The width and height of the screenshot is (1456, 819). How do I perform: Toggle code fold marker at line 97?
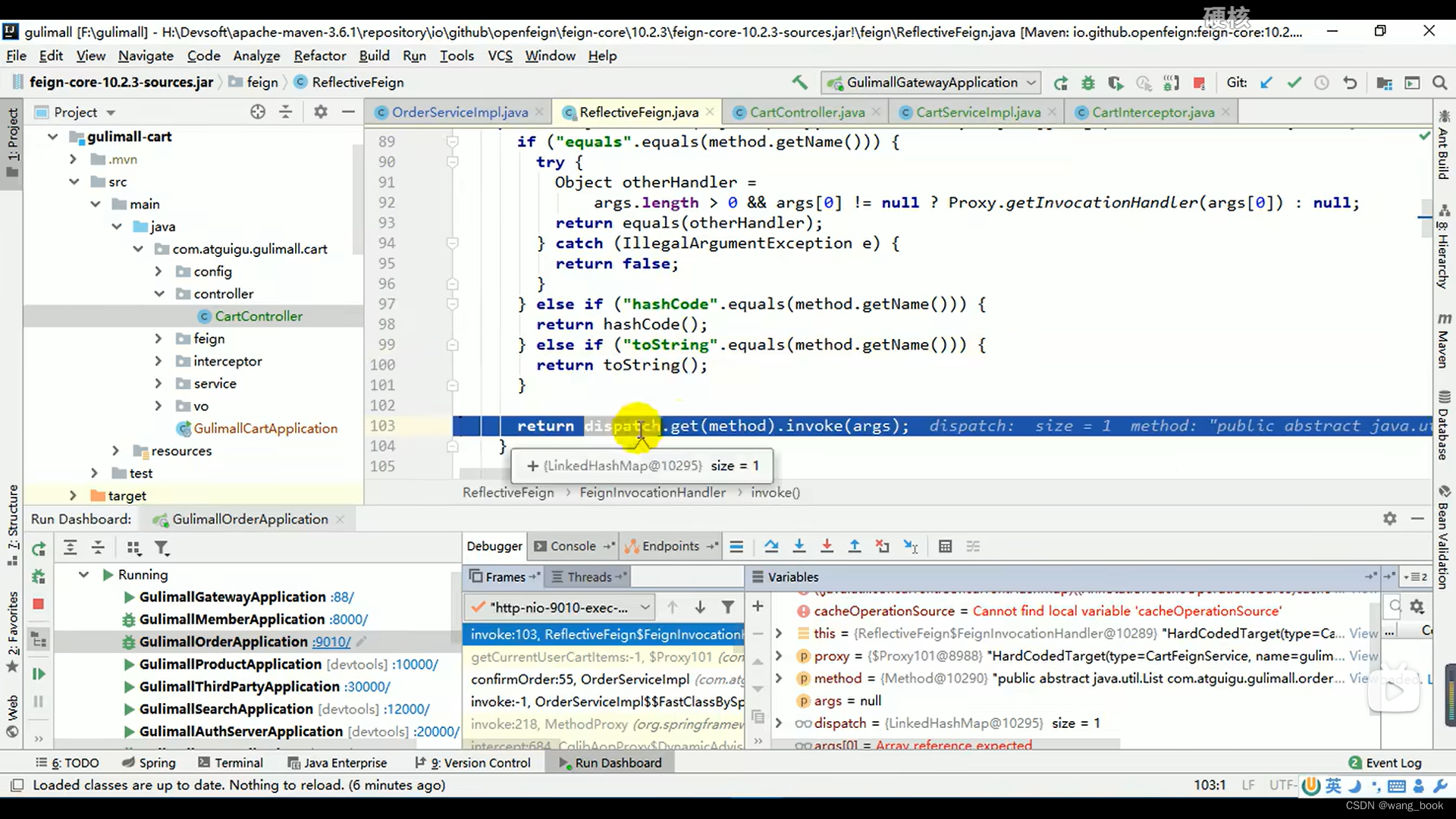coord(452,304)
